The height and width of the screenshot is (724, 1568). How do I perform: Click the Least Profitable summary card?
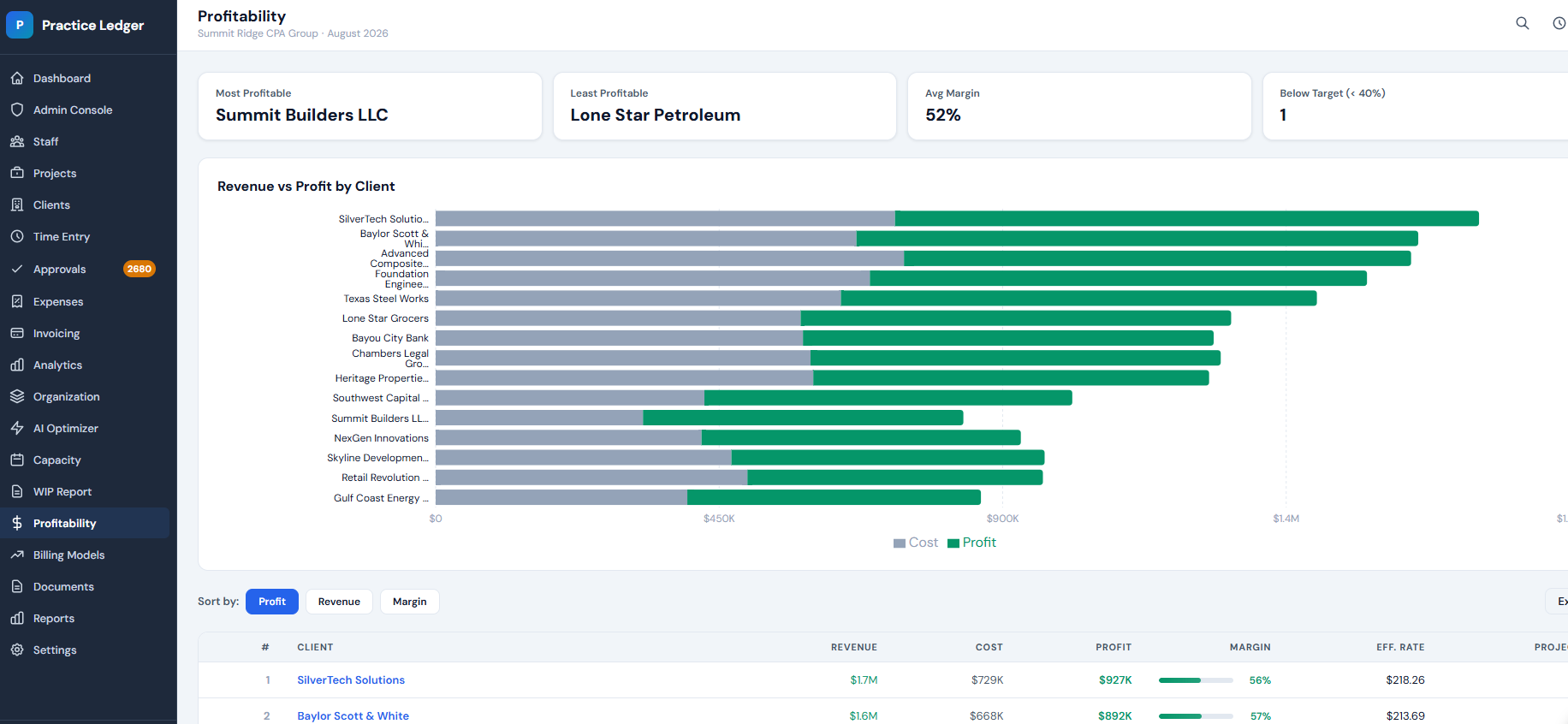click(725, 106)
